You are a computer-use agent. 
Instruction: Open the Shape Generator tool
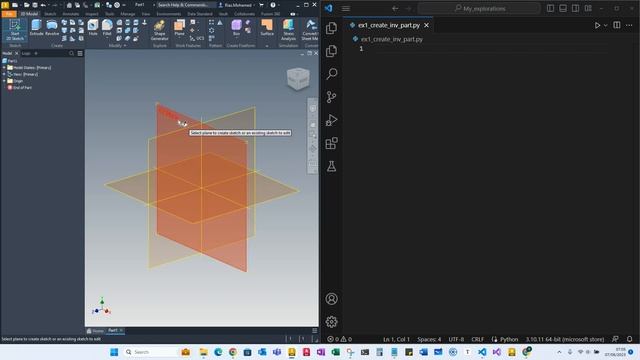(159, 30)
